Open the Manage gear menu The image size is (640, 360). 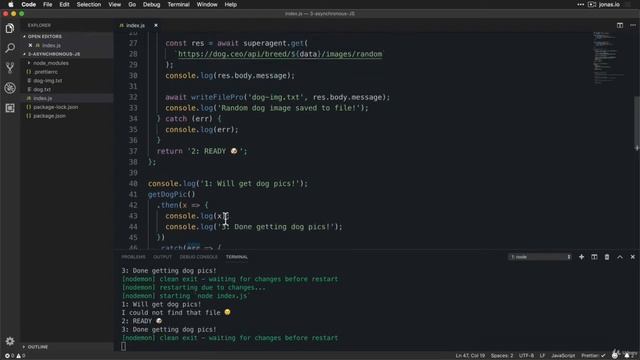(10, 341)
